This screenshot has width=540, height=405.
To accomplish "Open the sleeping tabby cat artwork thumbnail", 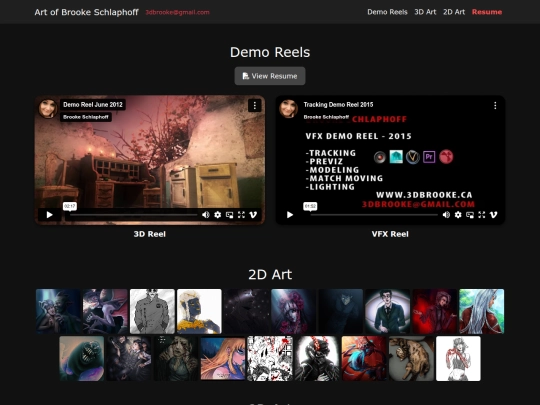I will [411, 359].
